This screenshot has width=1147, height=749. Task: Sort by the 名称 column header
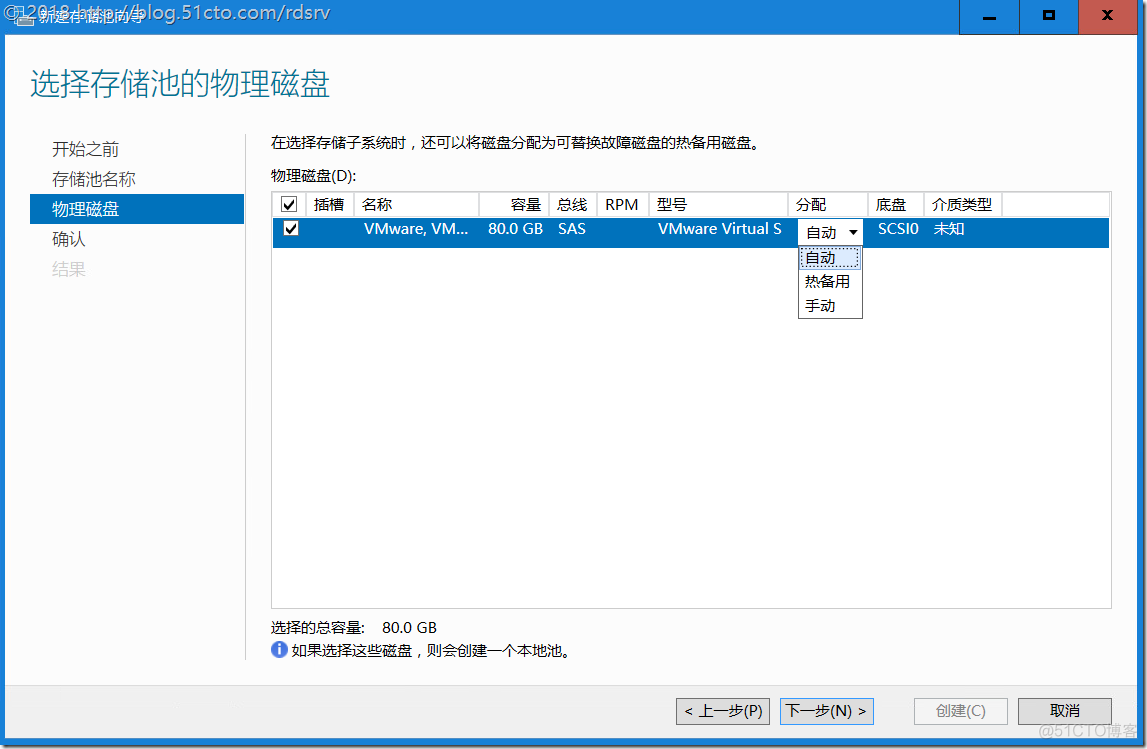coord(416,205)
